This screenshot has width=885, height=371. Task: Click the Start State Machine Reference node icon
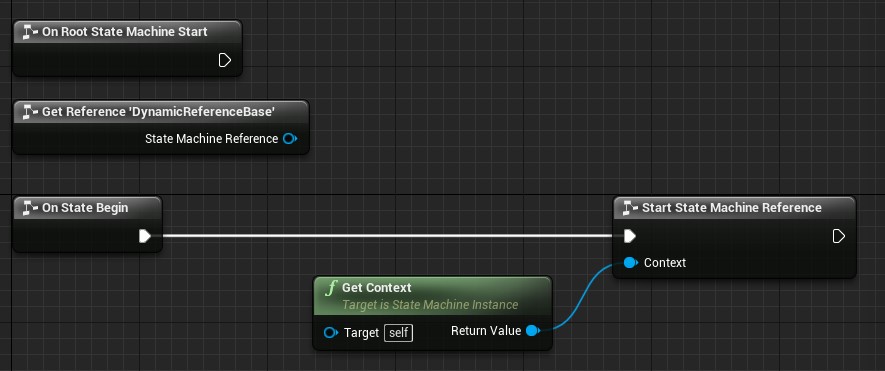point(630,208)
